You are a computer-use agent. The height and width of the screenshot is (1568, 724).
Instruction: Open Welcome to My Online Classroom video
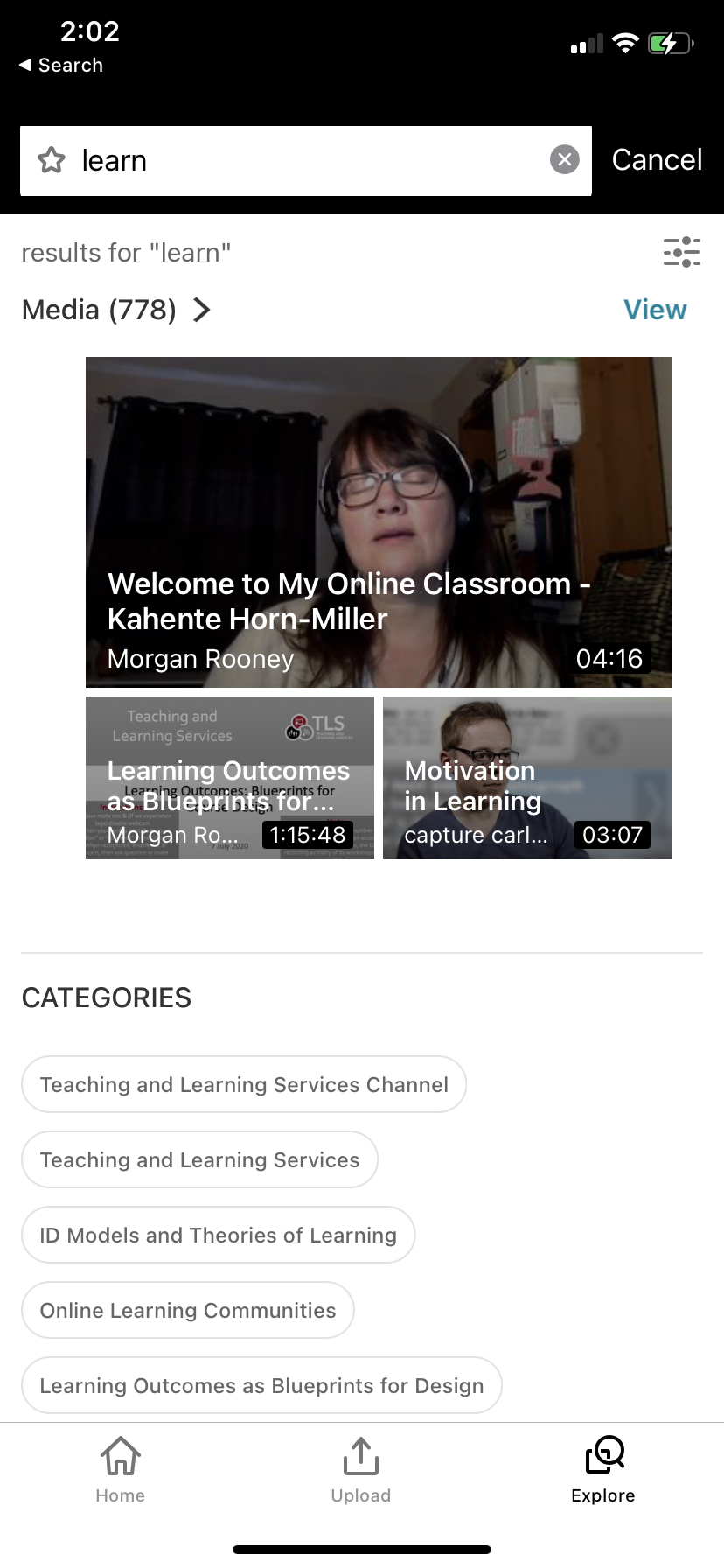(378, 521)
